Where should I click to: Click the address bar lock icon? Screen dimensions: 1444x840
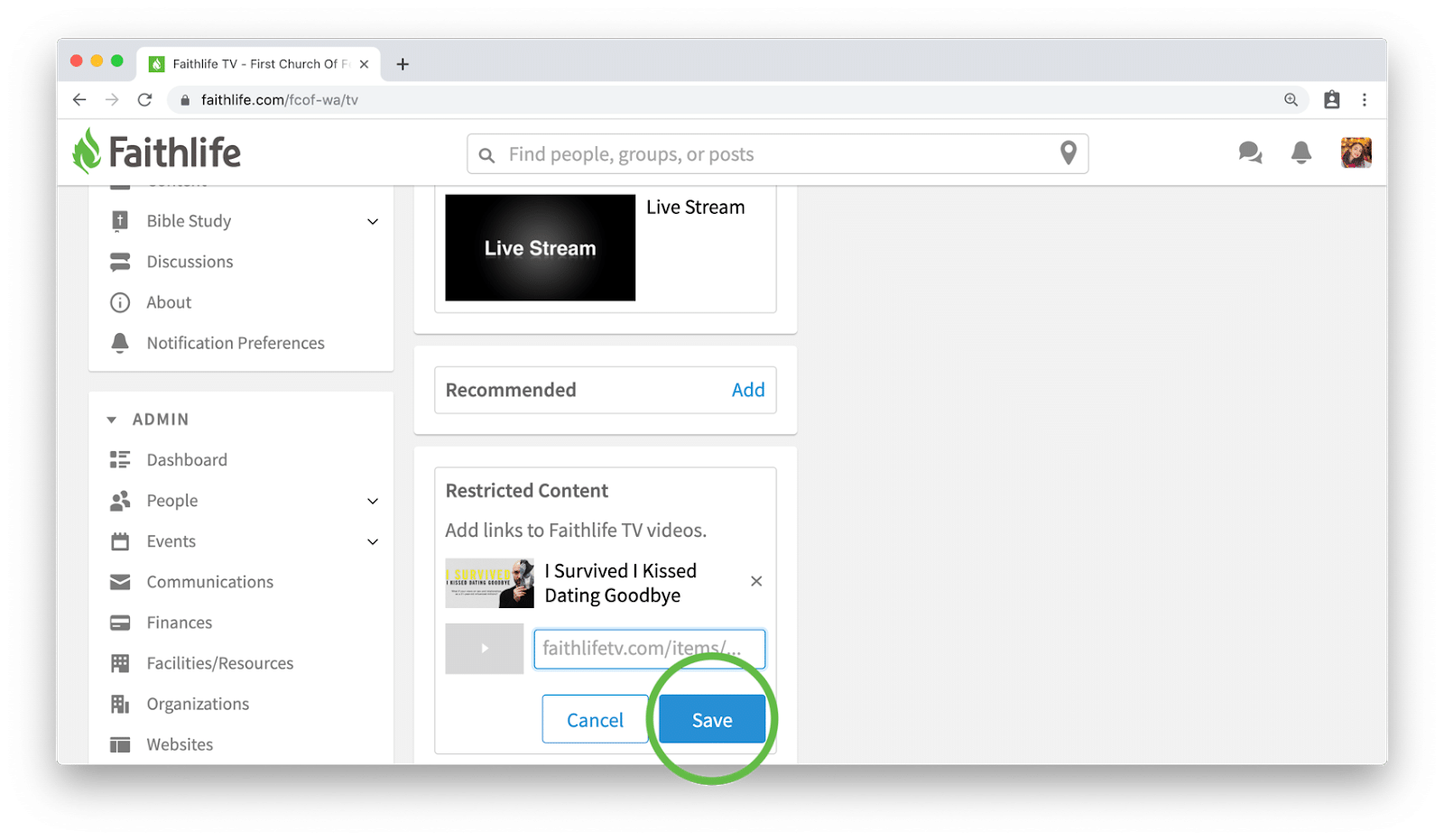[x=184, y=100]
